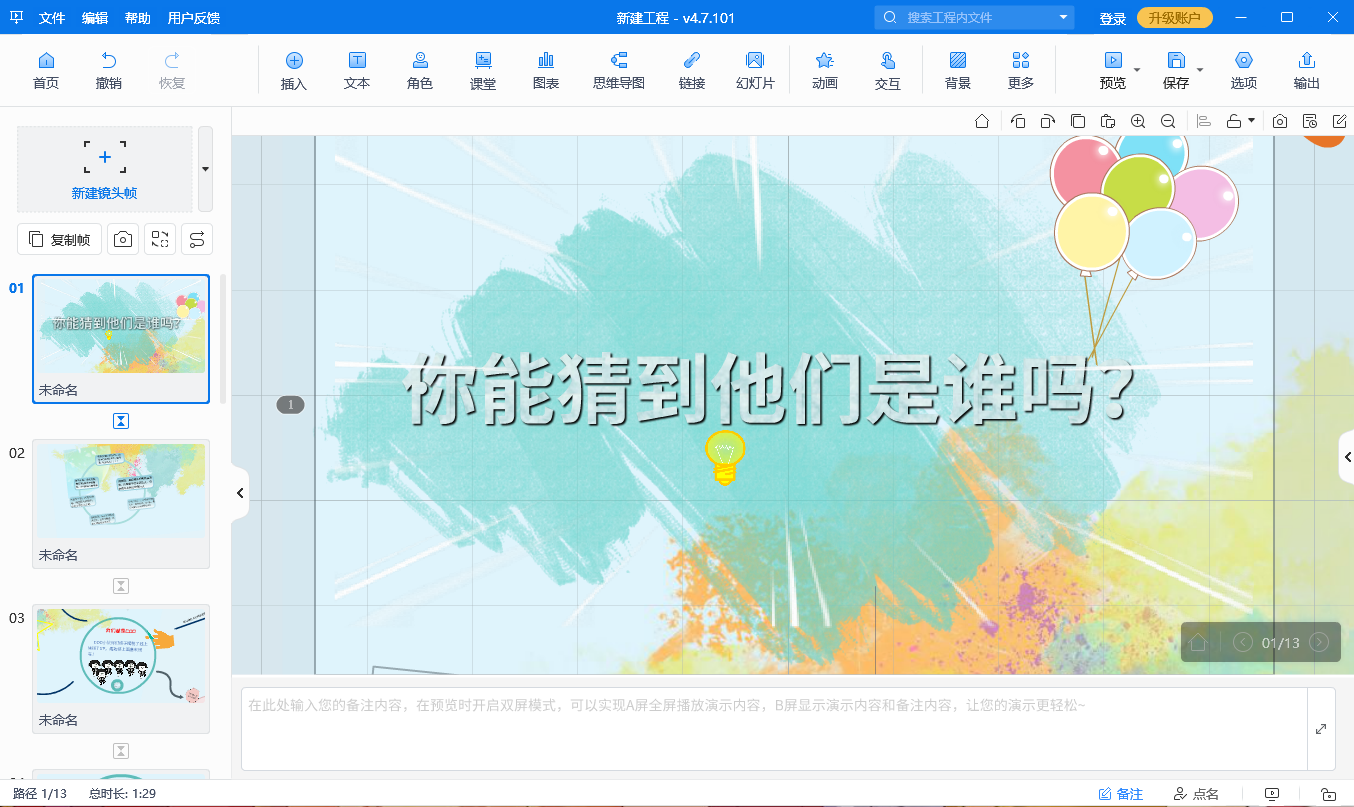The image size is (1354, 807).
Task: Expand the search box dropdown arrow
Action: pyautogui.click(x=1063, y=18)
